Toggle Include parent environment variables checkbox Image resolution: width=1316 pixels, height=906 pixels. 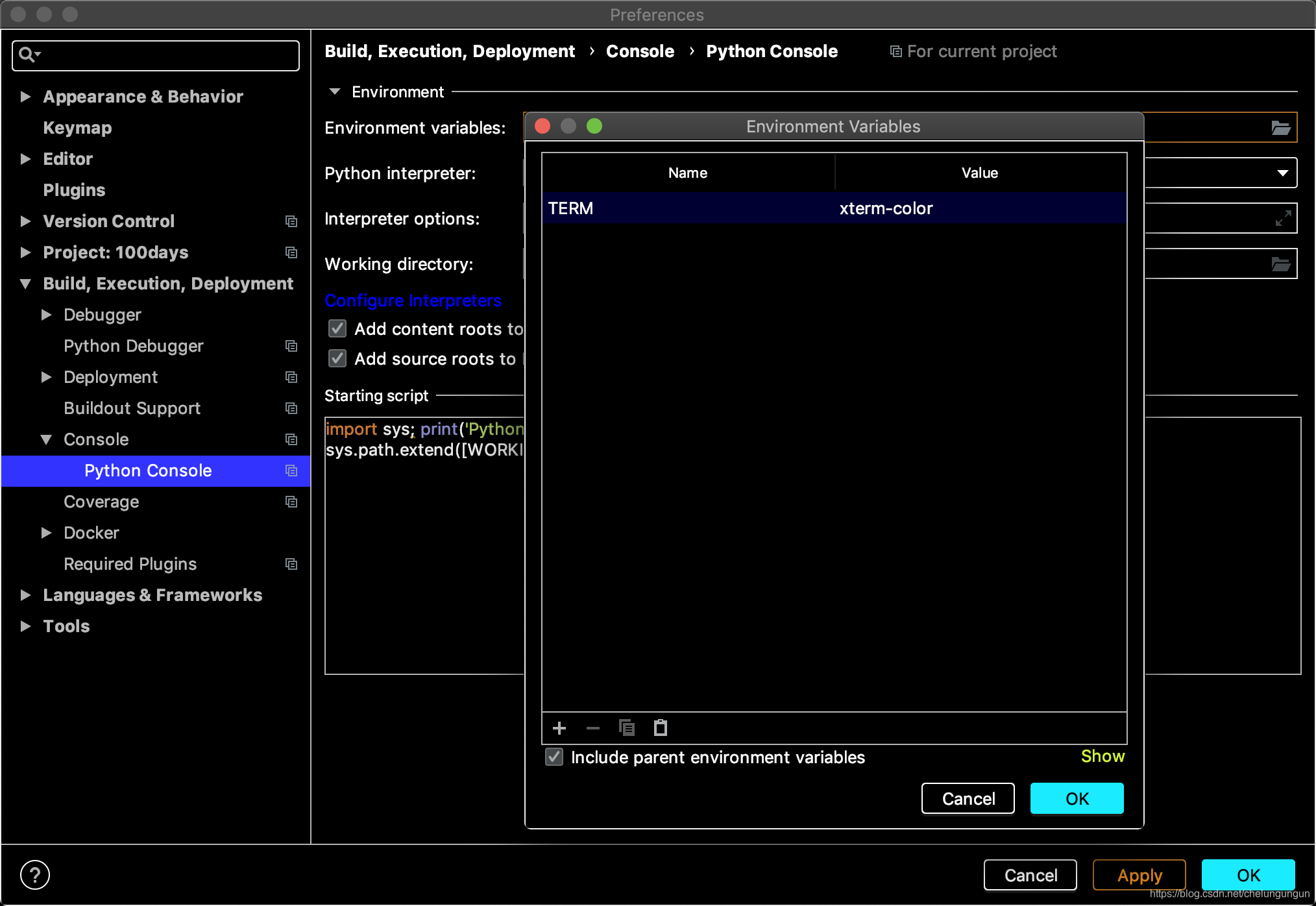[554, 757]
